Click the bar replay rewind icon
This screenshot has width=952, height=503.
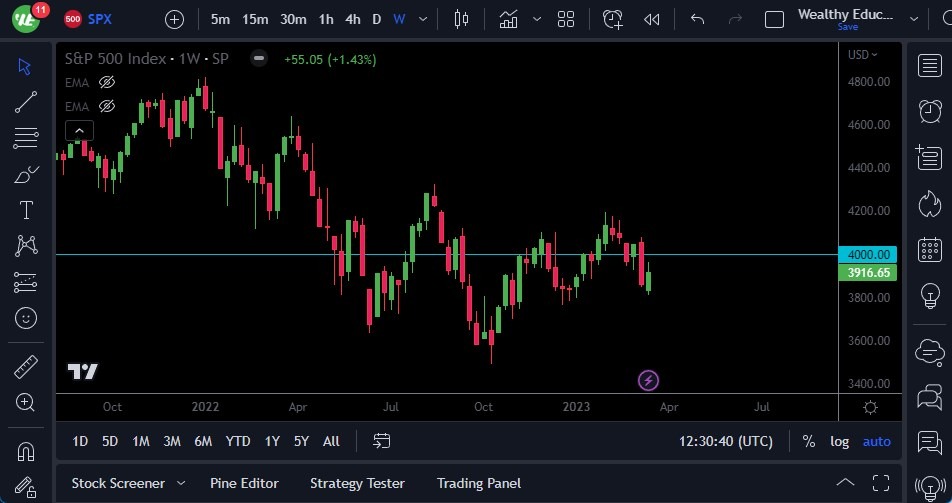coord(651,19)
